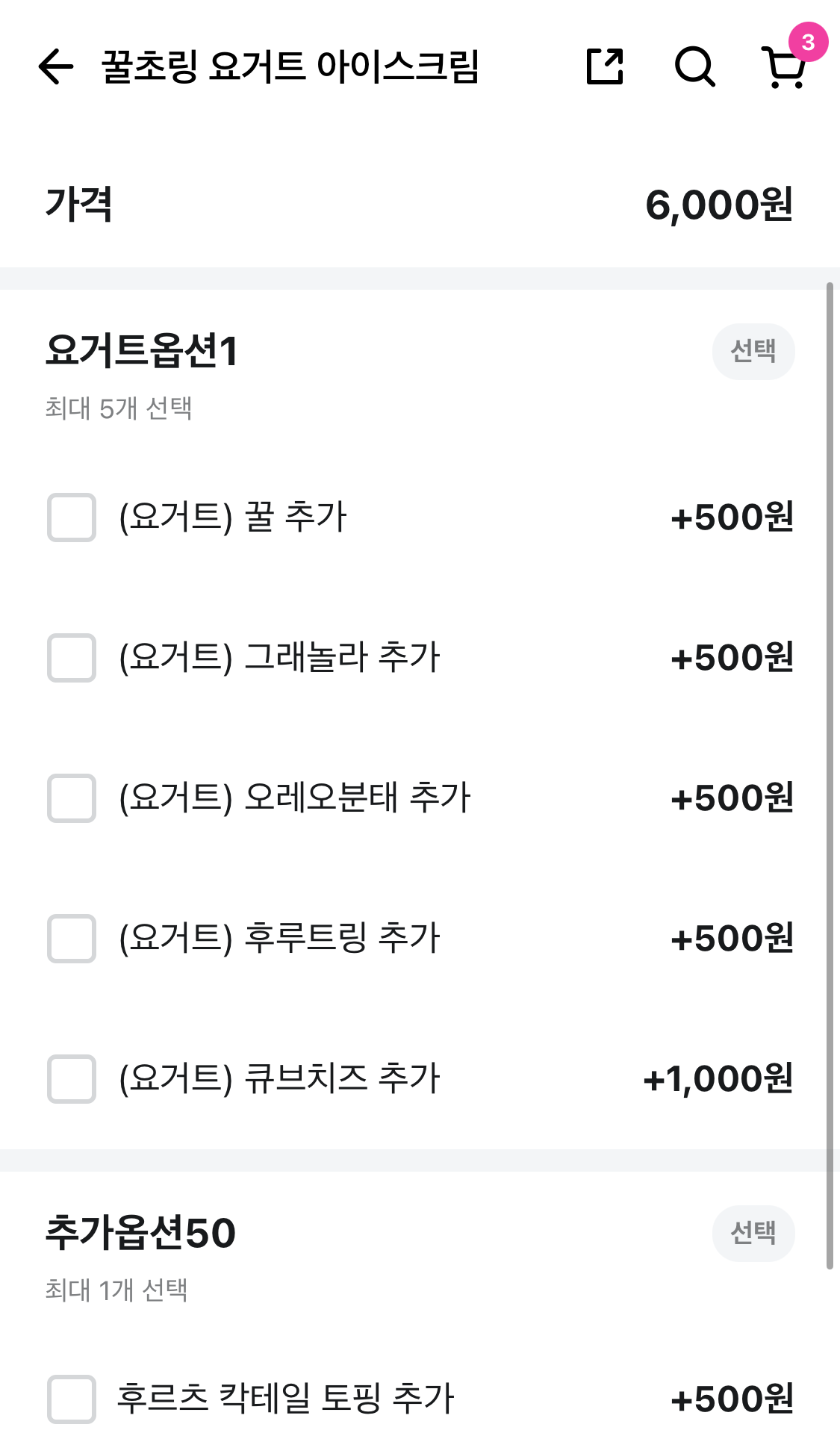The image size is (840, 1442).
Task: Open the shopping cart
Action: coord(784,67)
